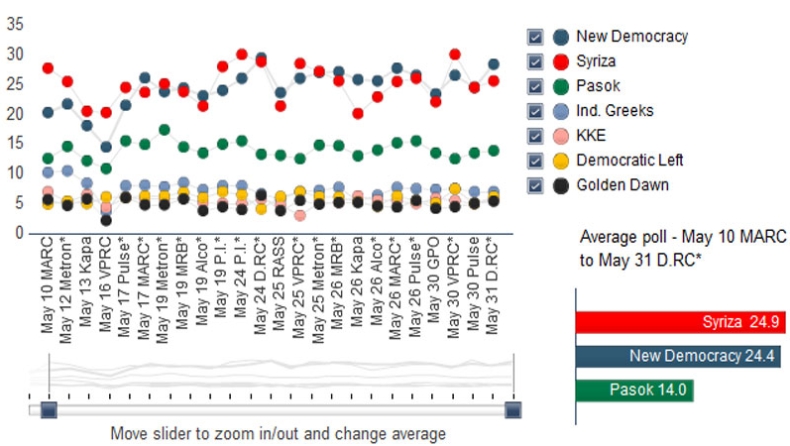Click the left zoom slider handle

(x=49, y=410)
